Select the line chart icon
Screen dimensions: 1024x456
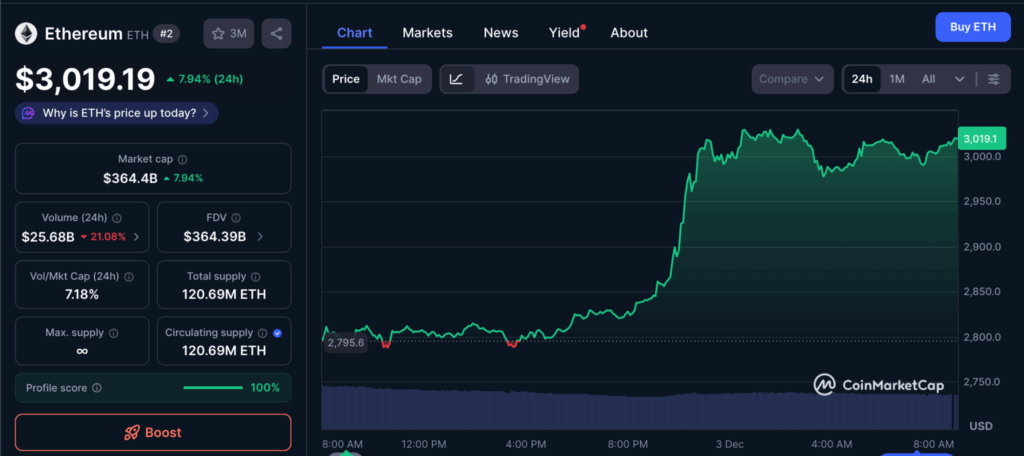[x=456, y=79]
